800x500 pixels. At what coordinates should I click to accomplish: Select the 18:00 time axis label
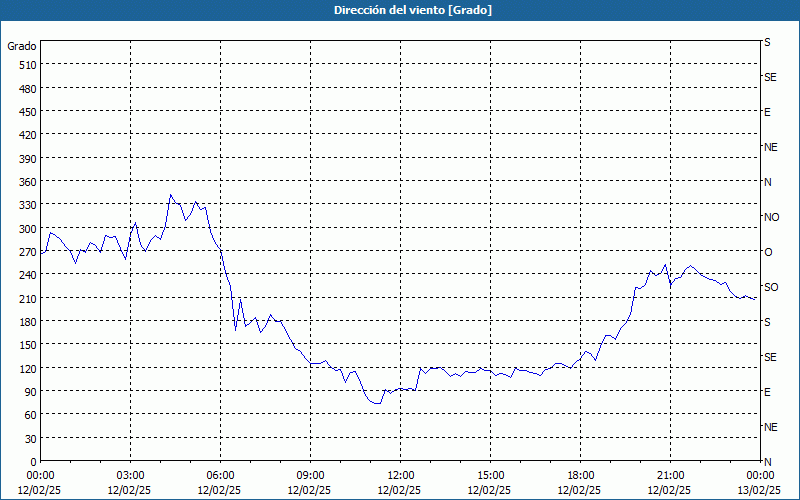[580, 476]
